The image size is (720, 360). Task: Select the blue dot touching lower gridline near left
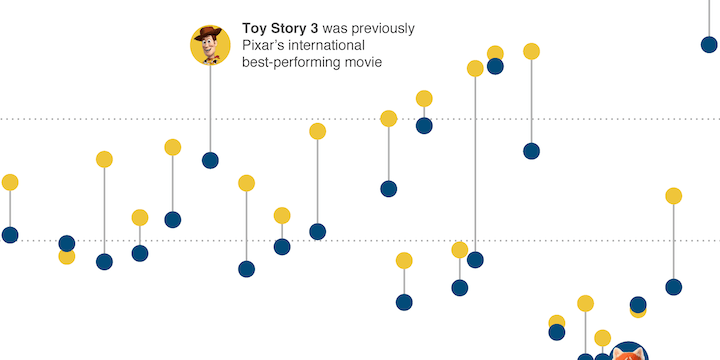[x=67, y=243]
